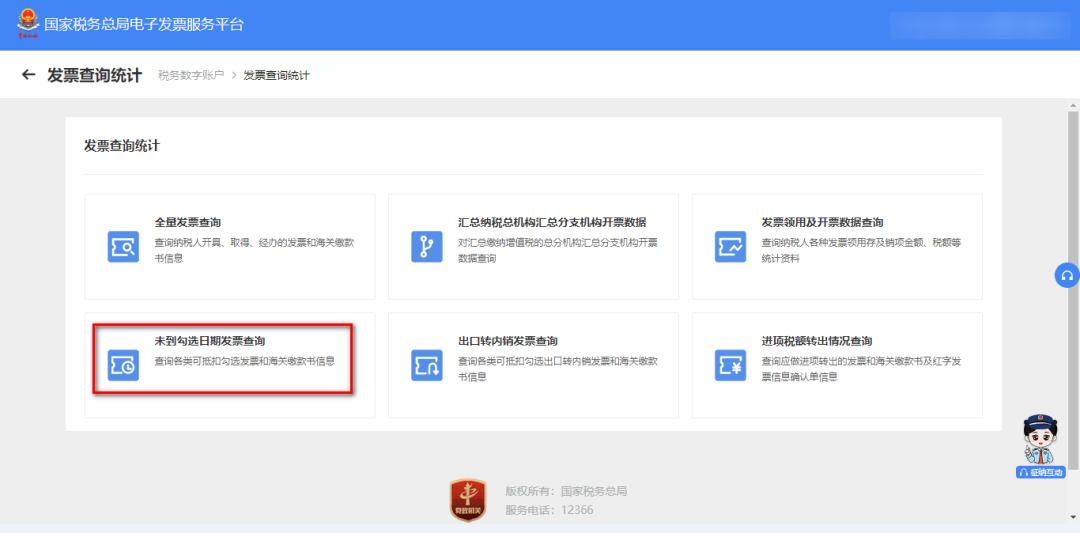This screenshot has width=1080, height=533.
Task: Click the back arrow next to 发票查询统计
Action: [x=28, y=74]
